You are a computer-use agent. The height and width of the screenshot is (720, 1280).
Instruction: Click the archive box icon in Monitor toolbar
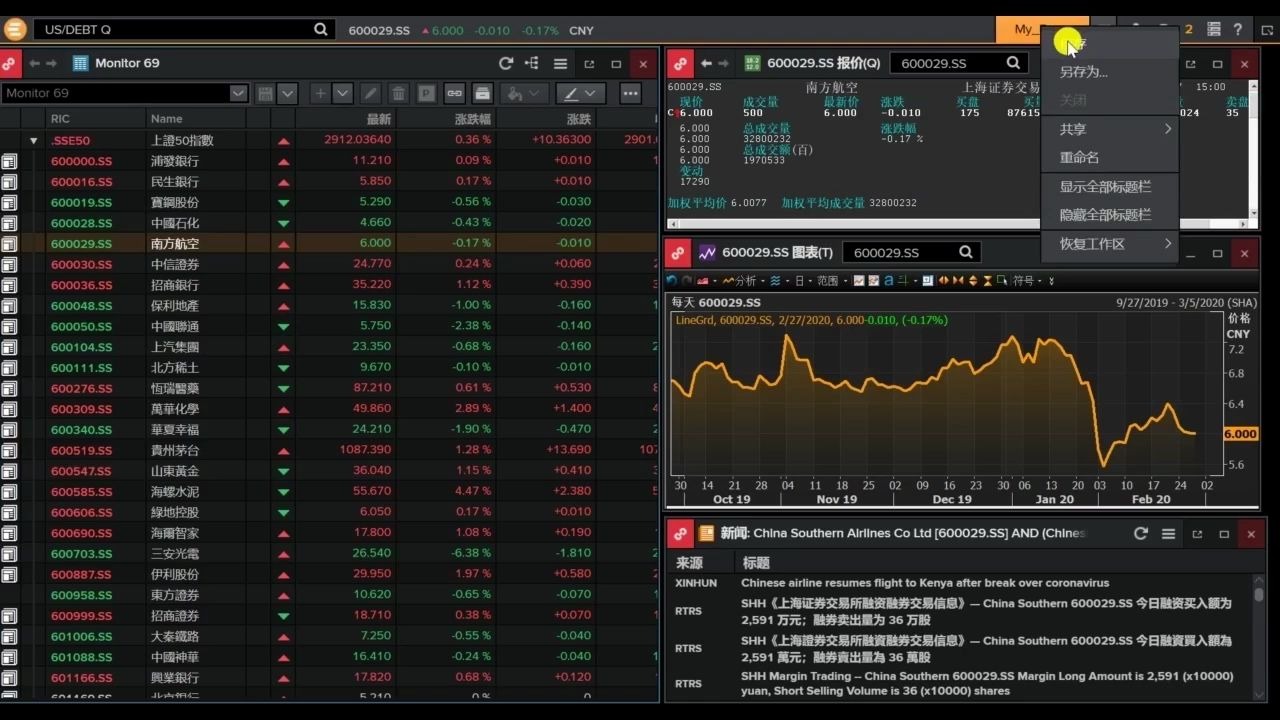482,93
